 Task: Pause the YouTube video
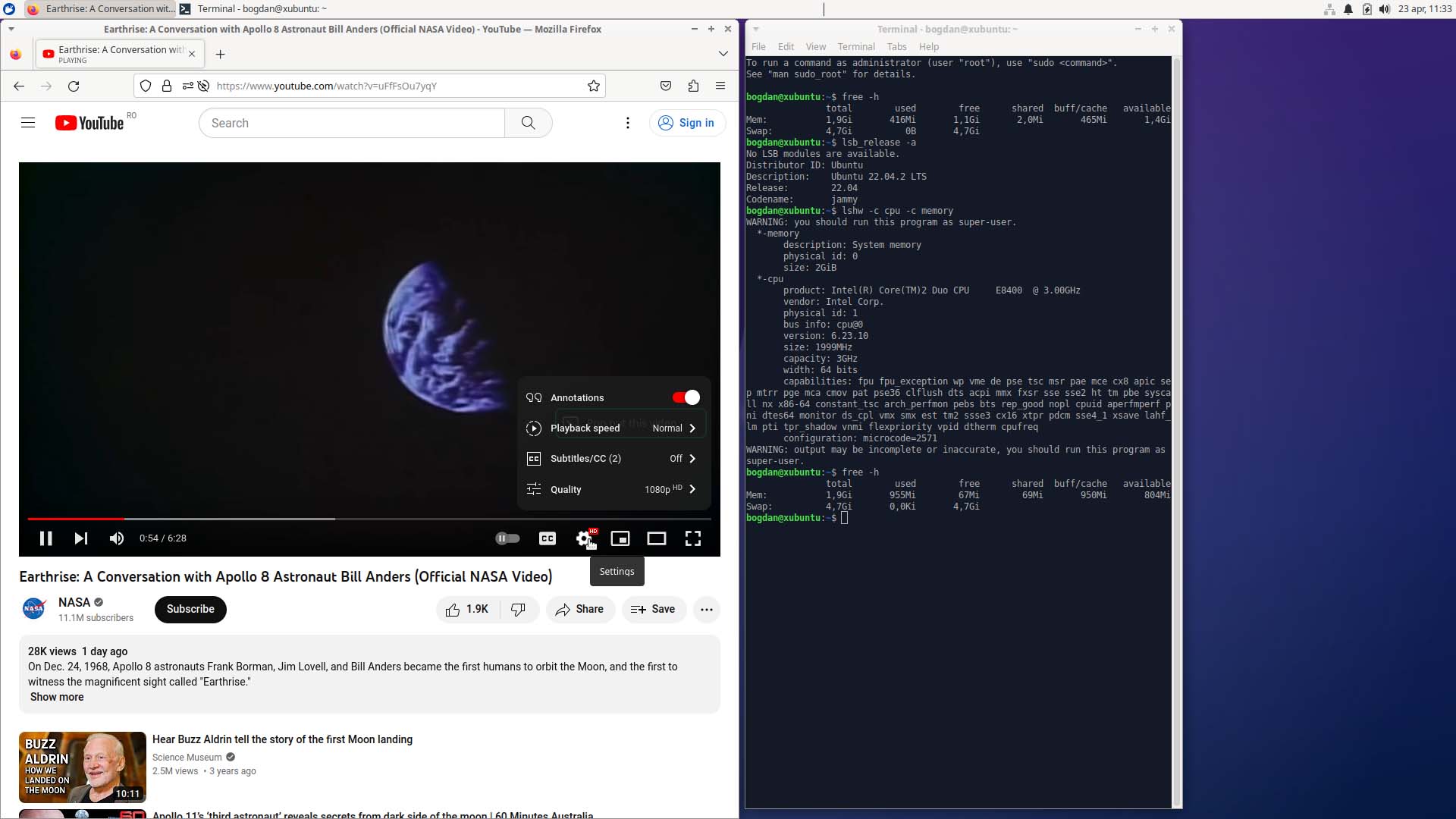pyautogui.click(x=45, y=538)
